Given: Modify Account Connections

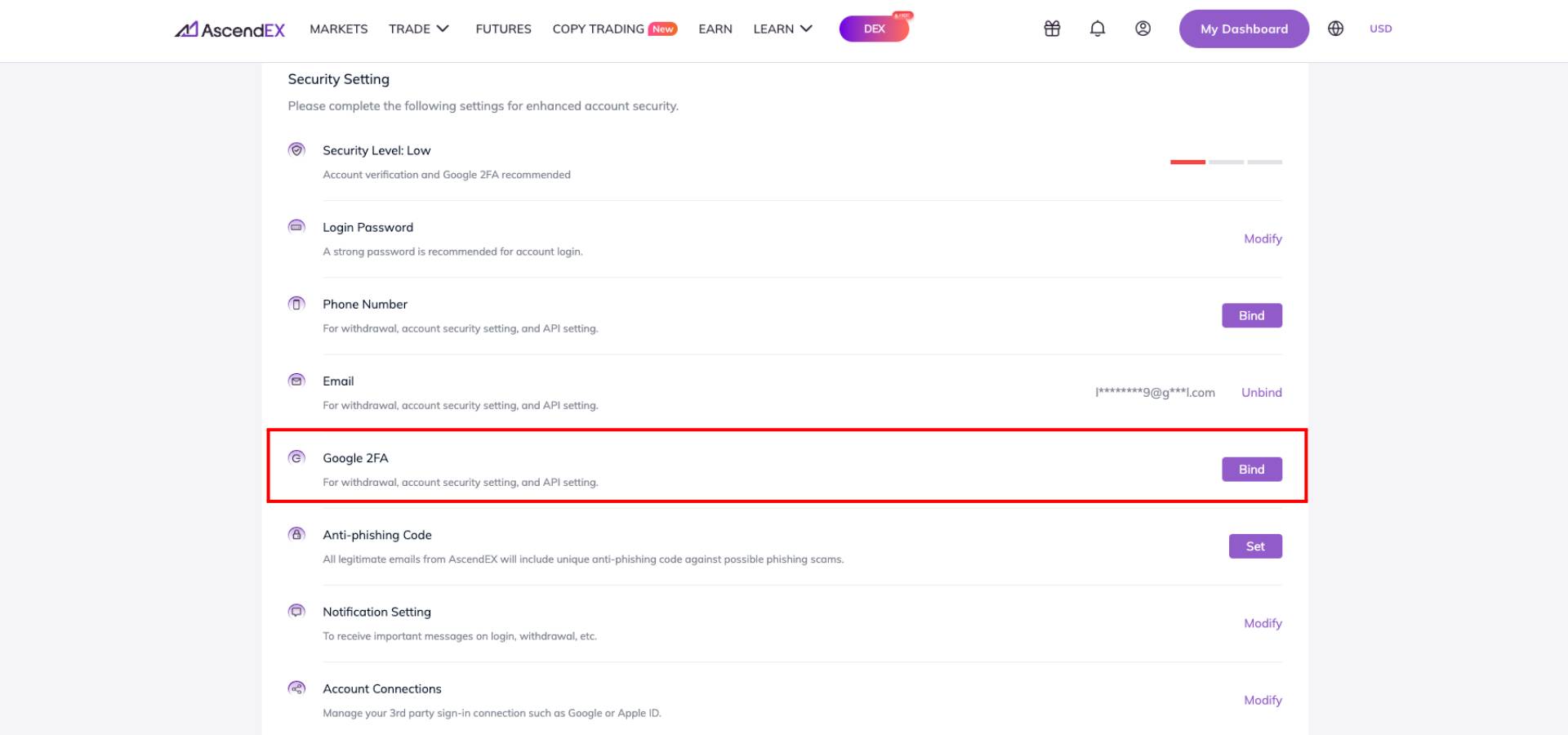Looking at the screenshot, I should coord(1263,700).
